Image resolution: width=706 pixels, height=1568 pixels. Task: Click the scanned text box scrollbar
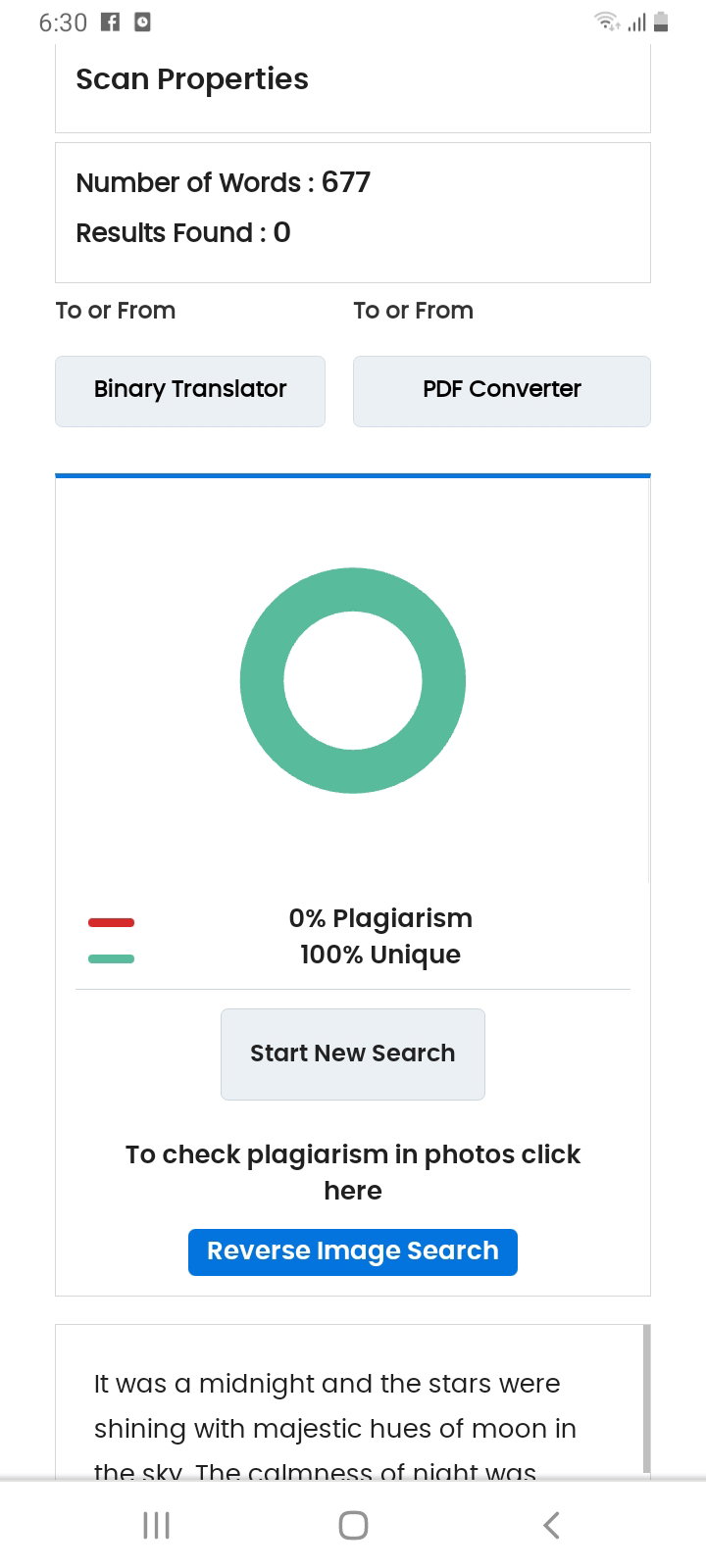tap(646, 1398)
